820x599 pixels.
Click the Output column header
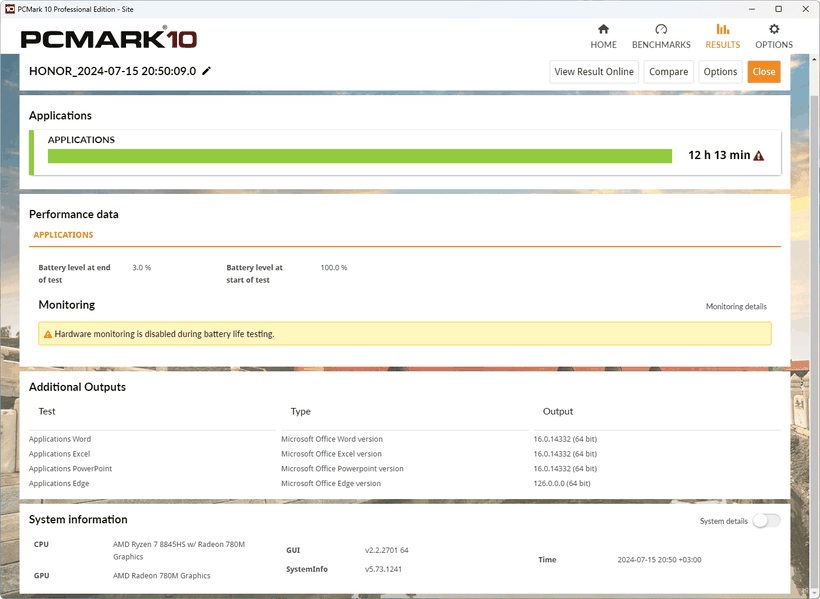pos(557,412)
